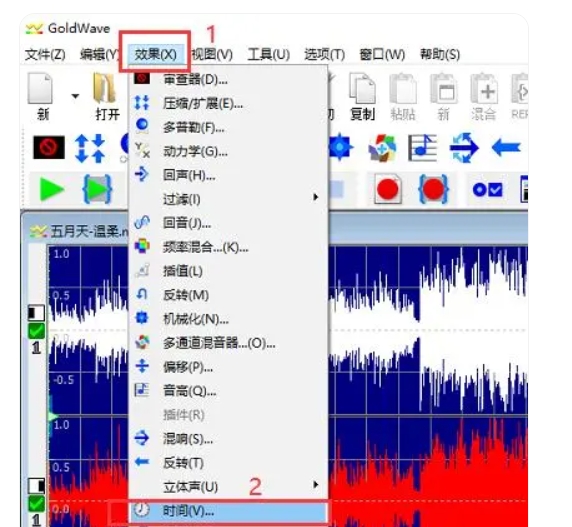Expand the 立体声(U) stereo submenu
This screenshot has width=572, height=527.
tap(229, 487)
